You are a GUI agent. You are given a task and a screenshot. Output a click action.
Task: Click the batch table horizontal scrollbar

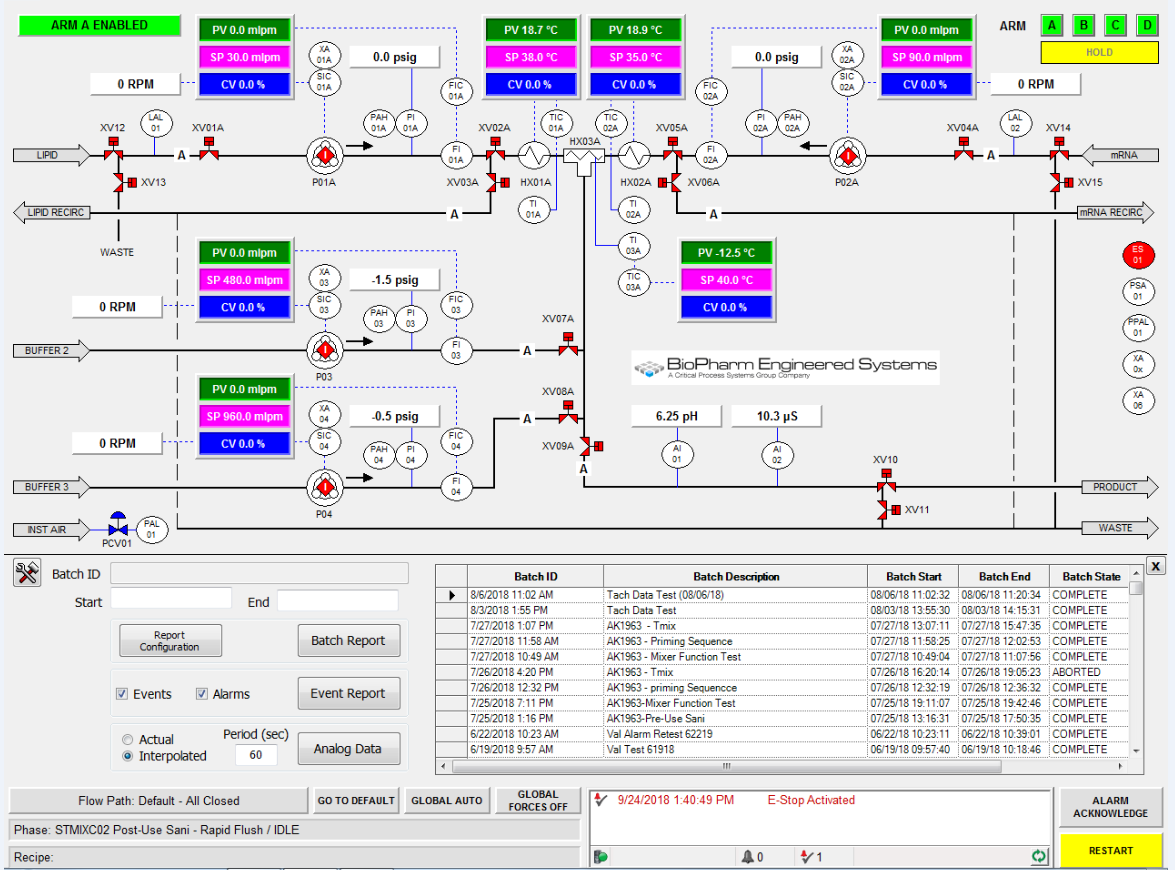727,767
